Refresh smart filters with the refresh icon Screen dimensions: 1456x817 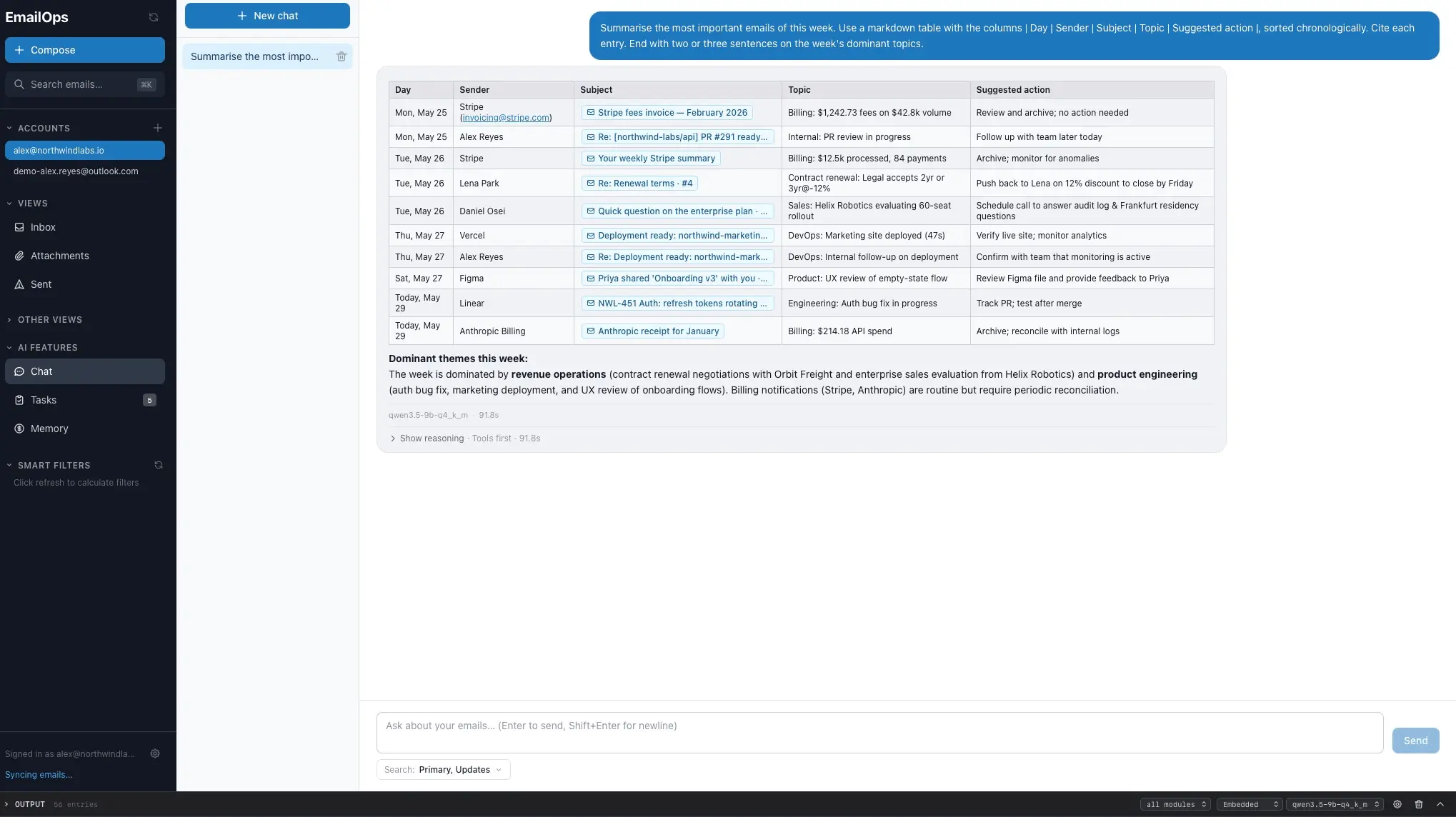[159, 465]
